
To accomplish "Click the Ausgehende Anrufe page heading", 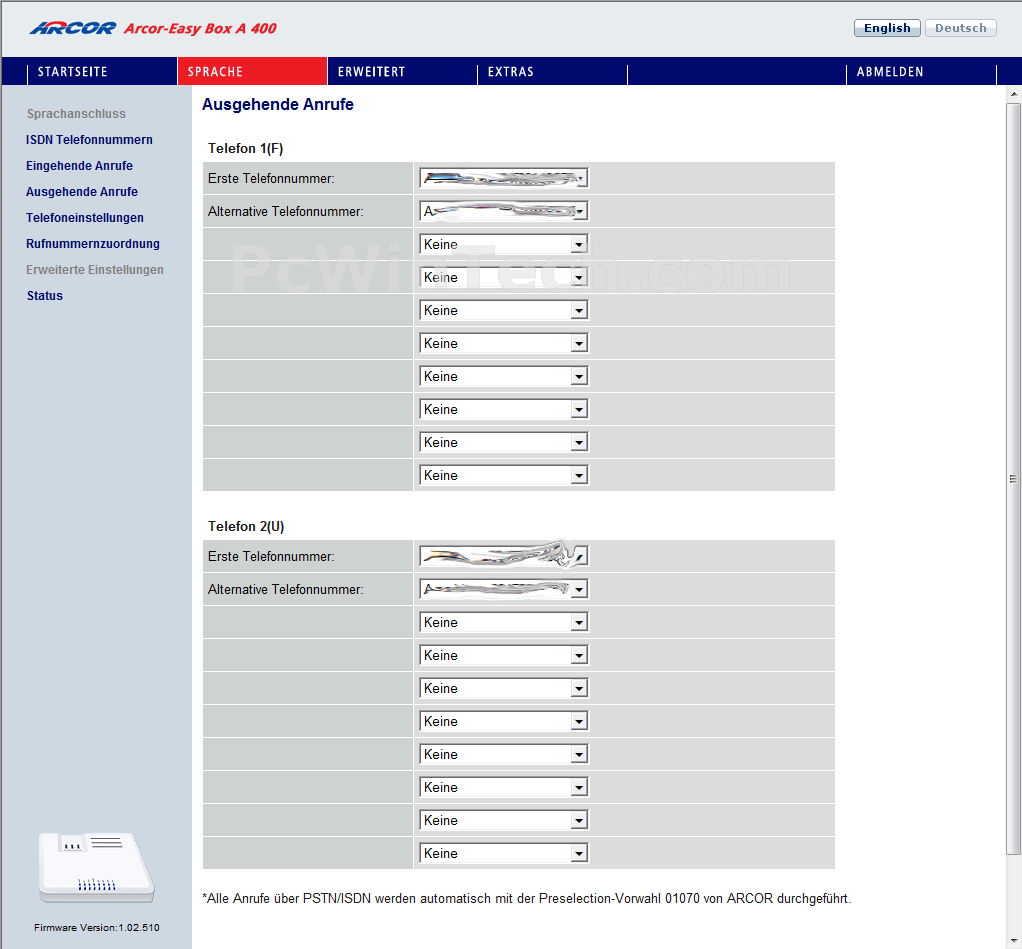I will (278, 104).
